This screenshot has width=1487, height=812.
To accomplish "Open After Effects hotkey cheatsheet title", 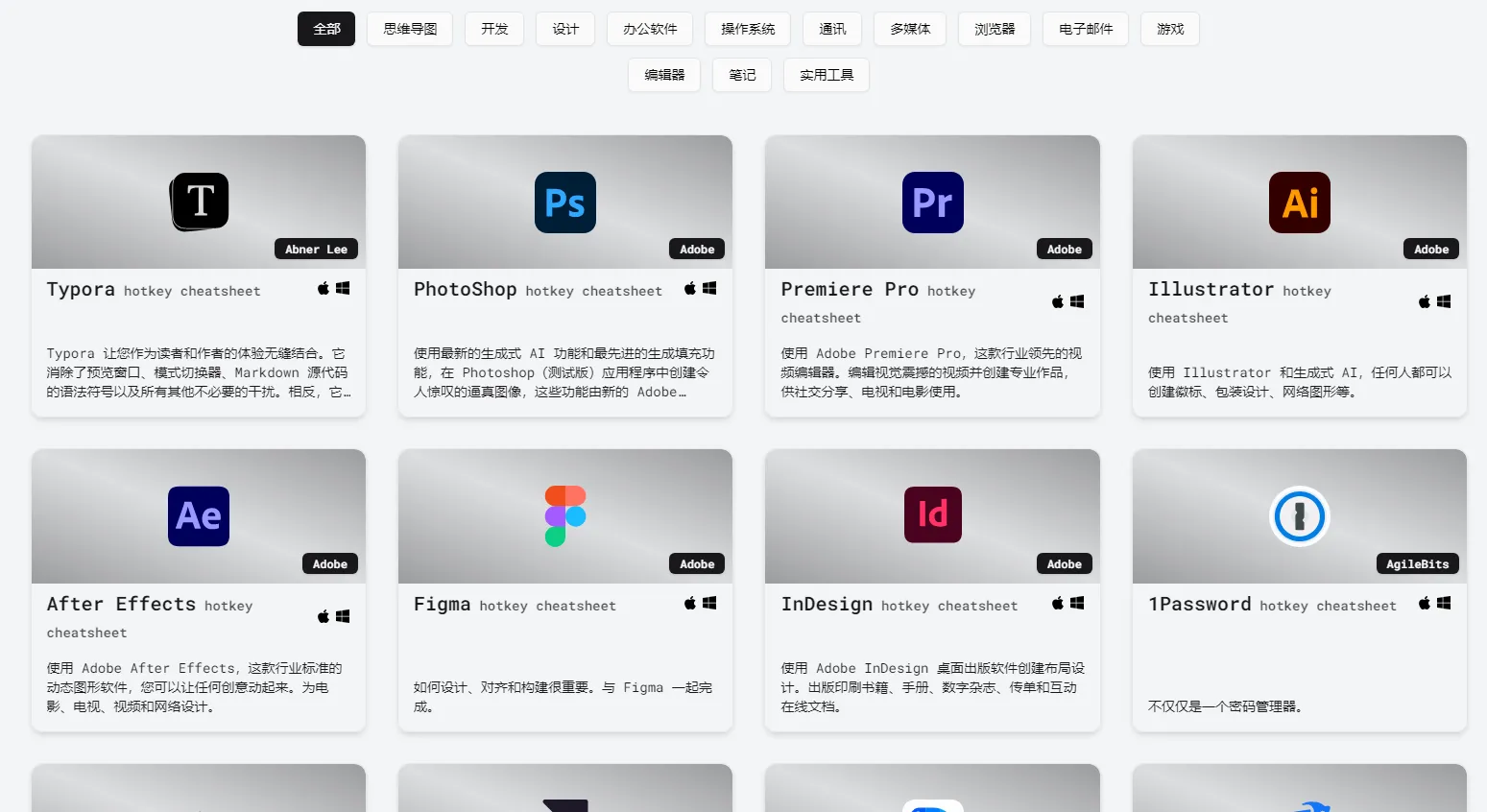I will click(150, 617).
